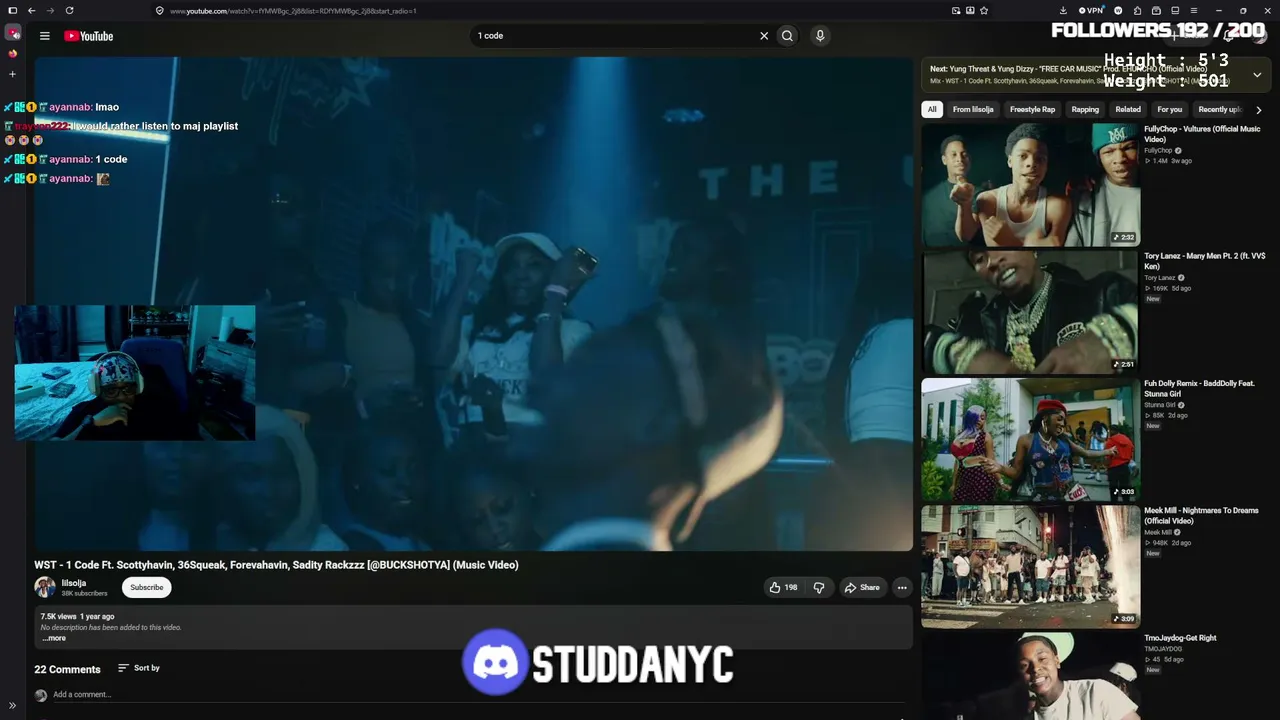Screen dimensions: 1280x720
Task: Open the browser main menu icon
Action: [x=1194, y=10]
